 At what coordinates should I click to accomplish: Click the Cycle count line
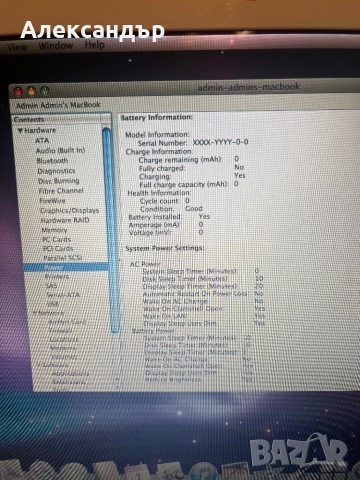(x=165, y=201)
